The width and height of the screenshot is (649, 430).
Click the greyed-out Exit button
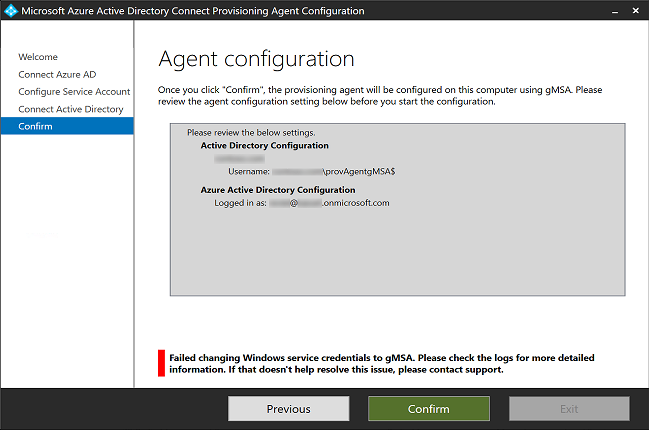coord(569,409)
